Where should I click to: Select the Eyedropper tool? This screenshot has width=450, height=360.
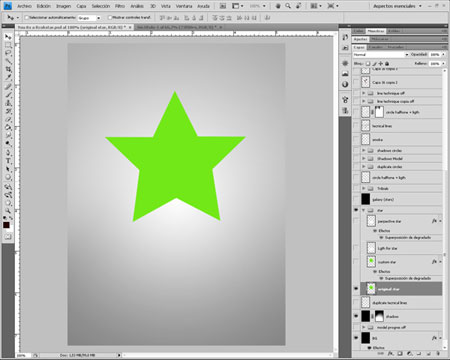tap(8, 77)
